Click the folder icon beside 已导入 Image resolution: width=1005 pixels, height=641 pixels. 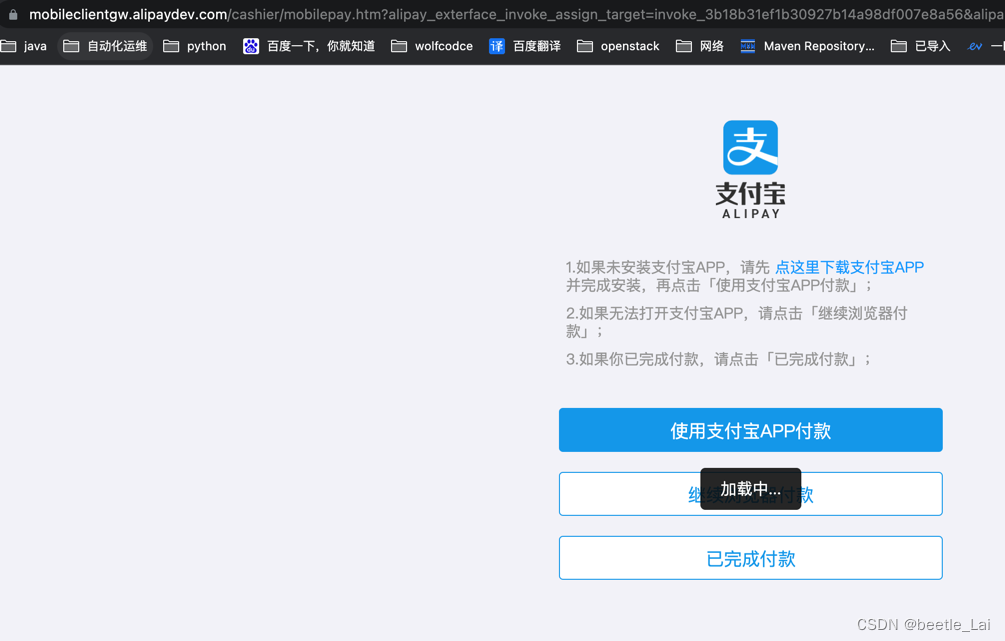[x=899, y=46]
